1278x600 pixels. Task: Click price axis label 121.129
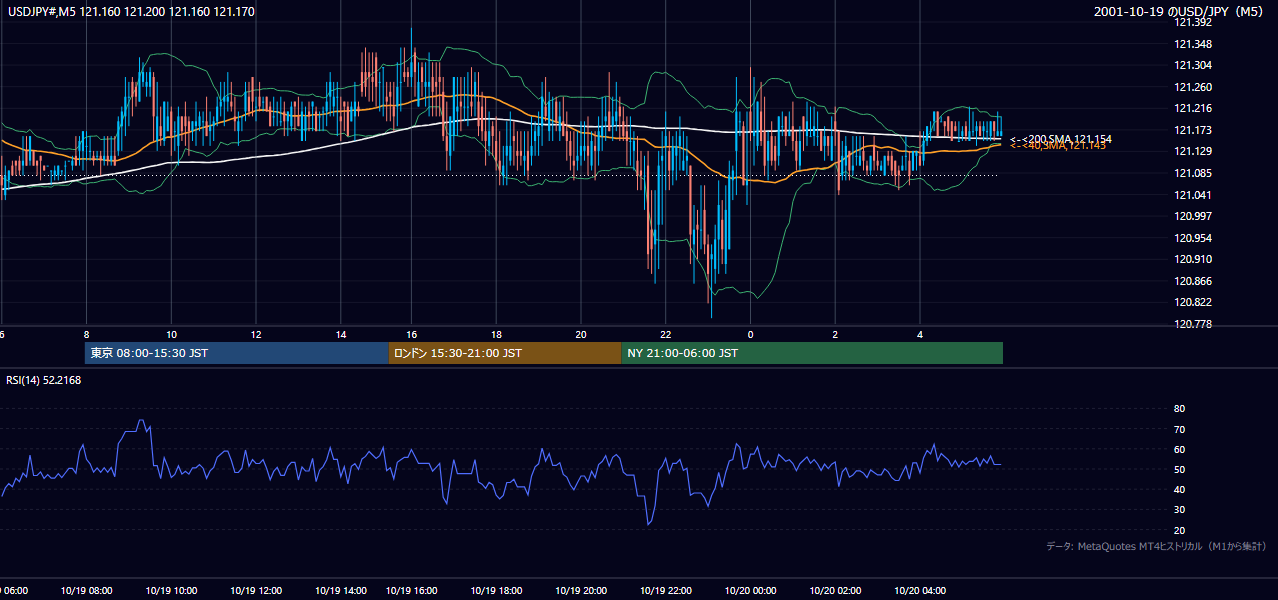(1193, 151)
